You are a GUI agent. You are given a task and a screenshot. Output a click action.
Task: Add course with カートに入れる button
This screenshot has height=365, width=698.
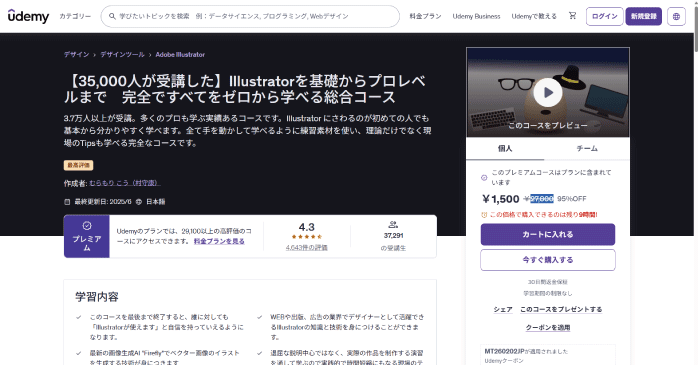[x=548, y=235]
